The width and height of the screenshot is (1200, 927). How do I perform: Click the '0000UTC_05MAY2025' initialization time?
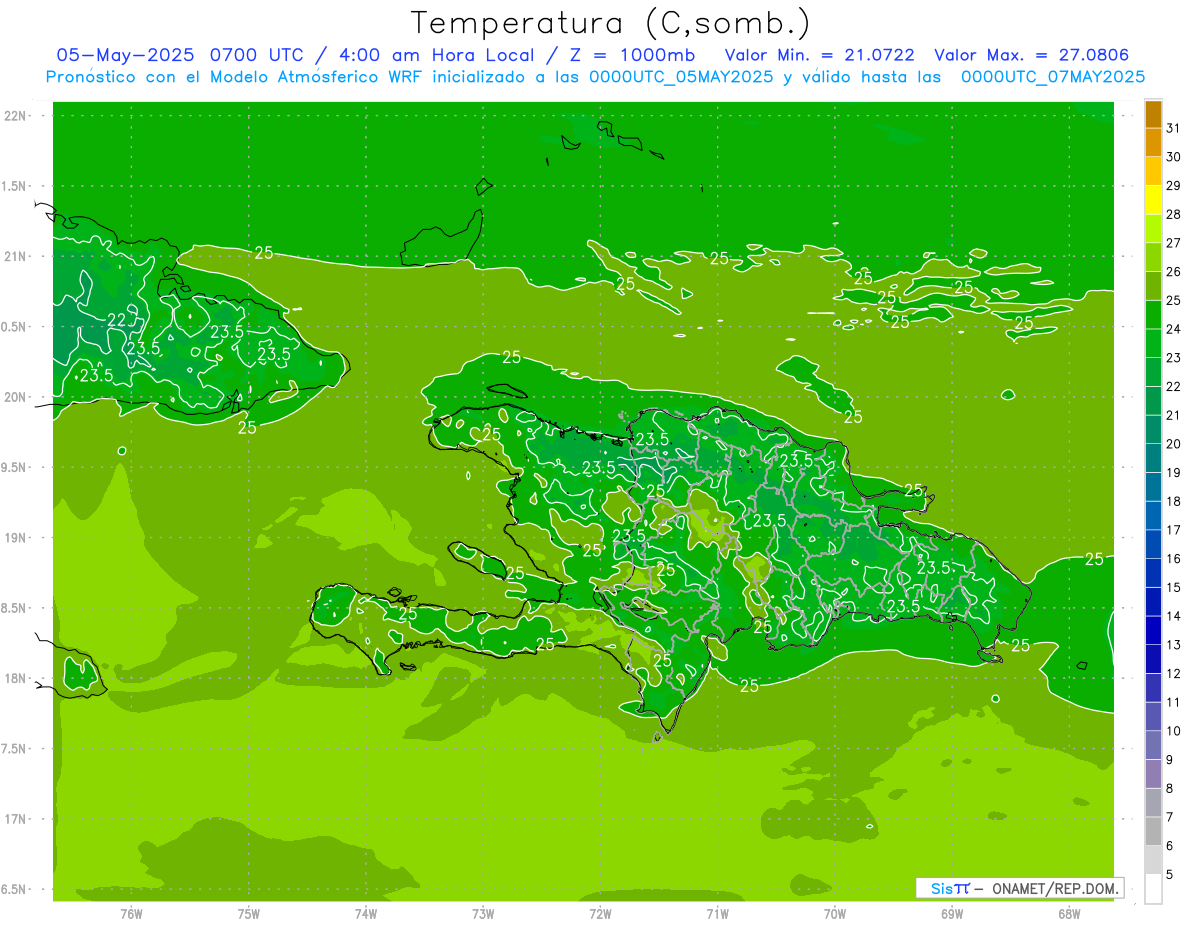click(x=682, y=77)
